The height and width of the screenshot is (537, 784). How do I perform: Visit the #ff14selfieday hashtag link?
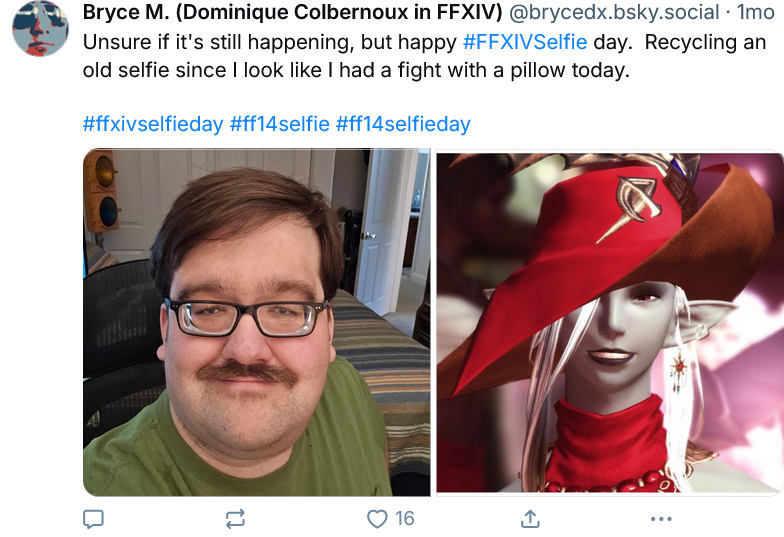(403, 124)
